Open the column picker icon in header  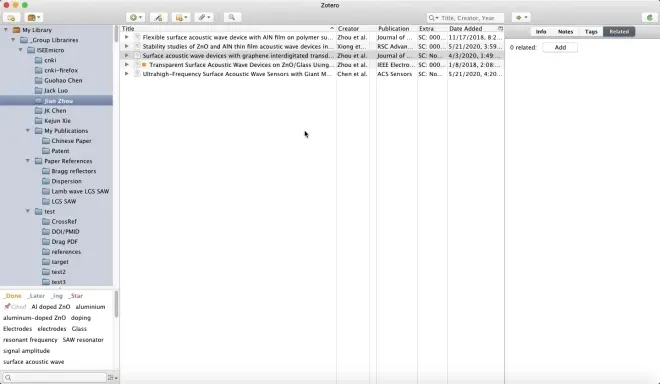500,29
